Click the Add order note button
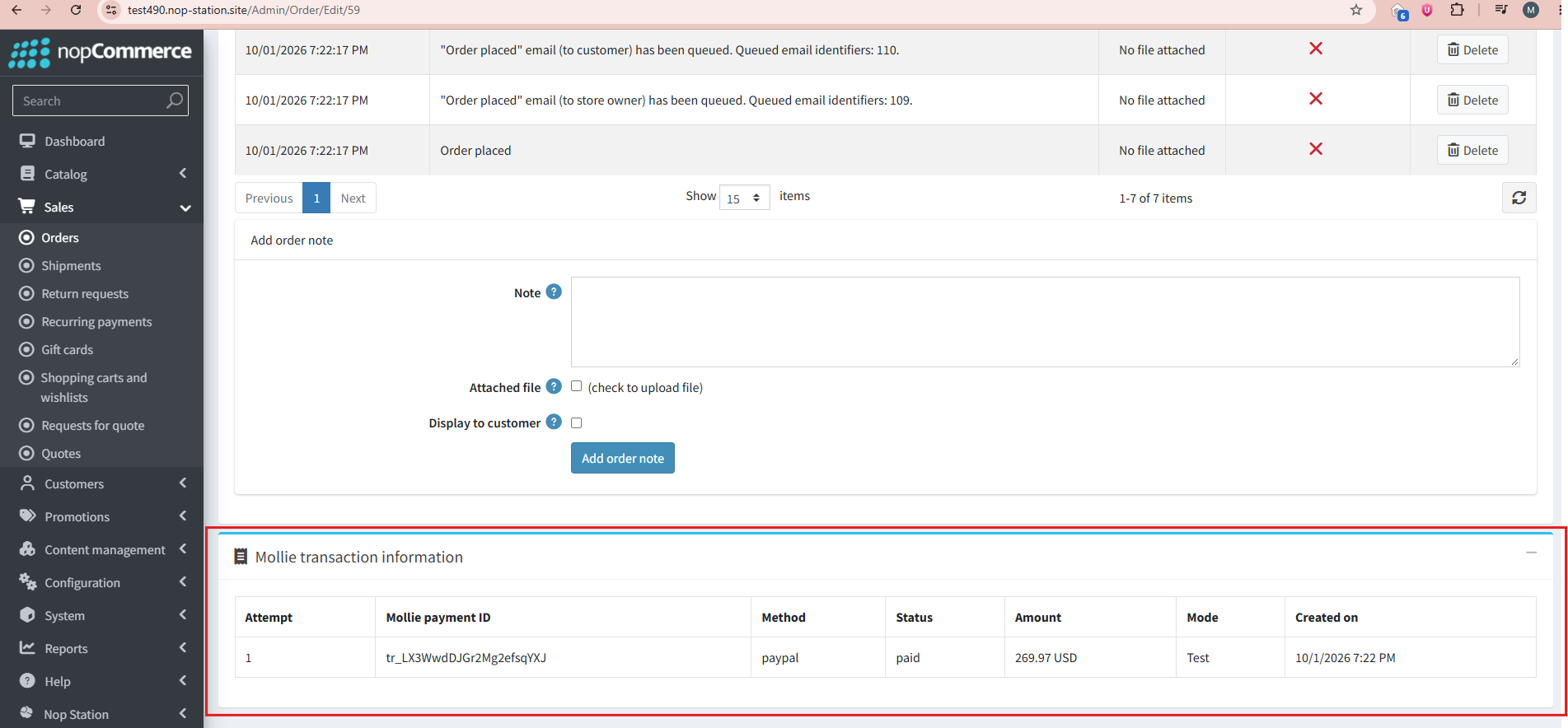 [622, 458]
